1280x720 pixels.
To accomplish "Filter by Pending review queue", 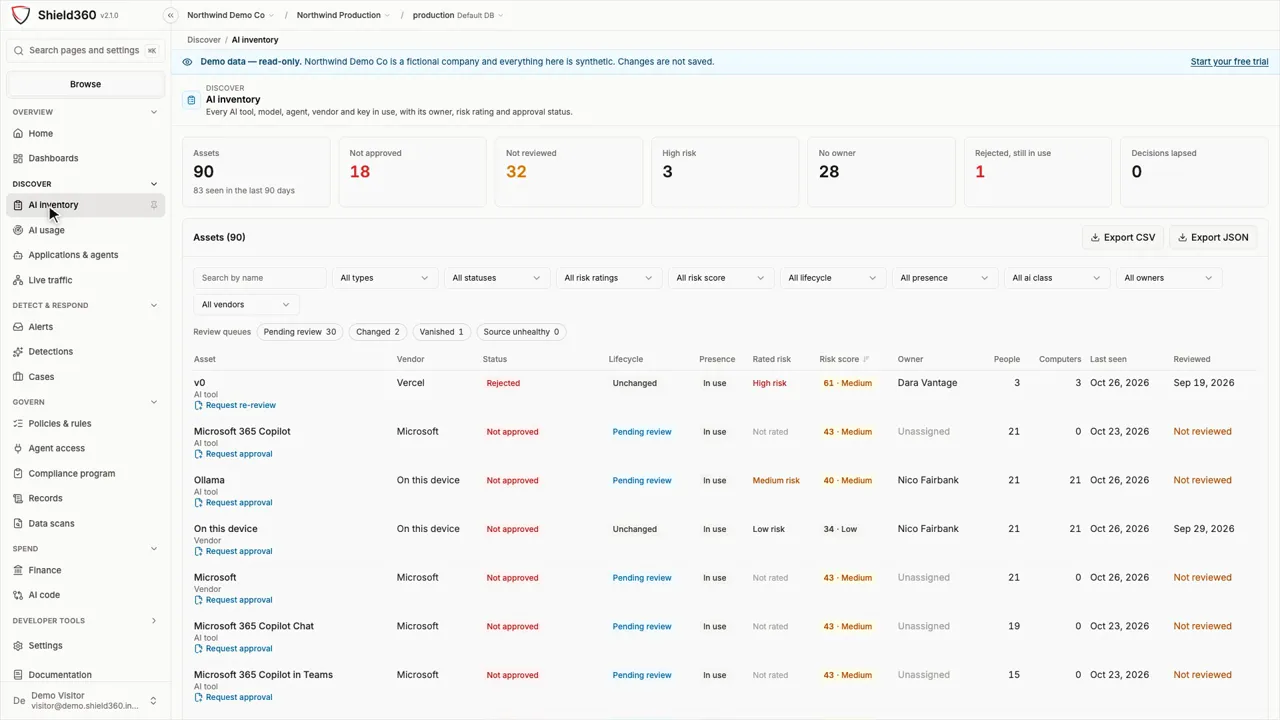I will tap(300, 332).
